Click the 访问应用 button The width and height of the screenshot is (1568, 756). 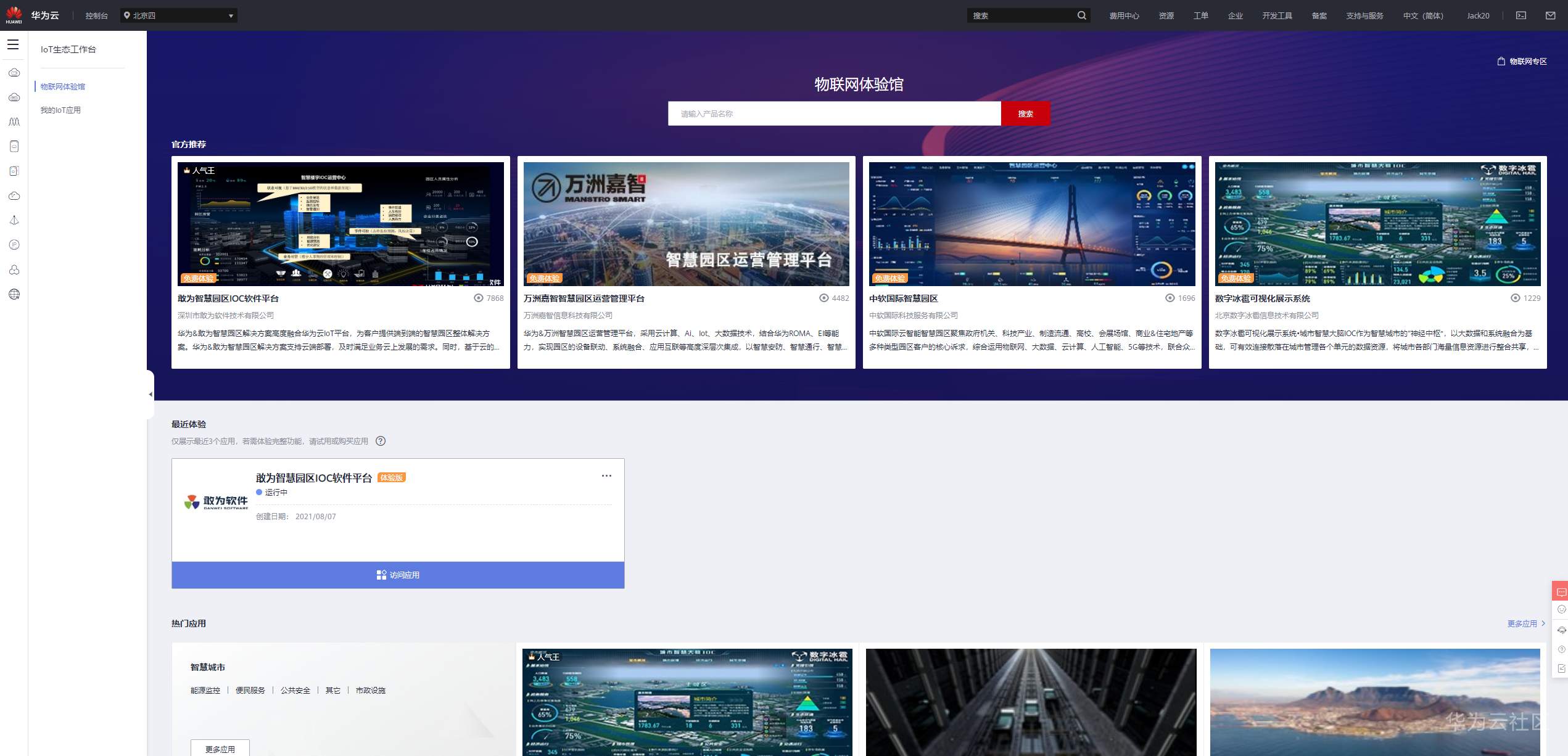tap(398, 575)
